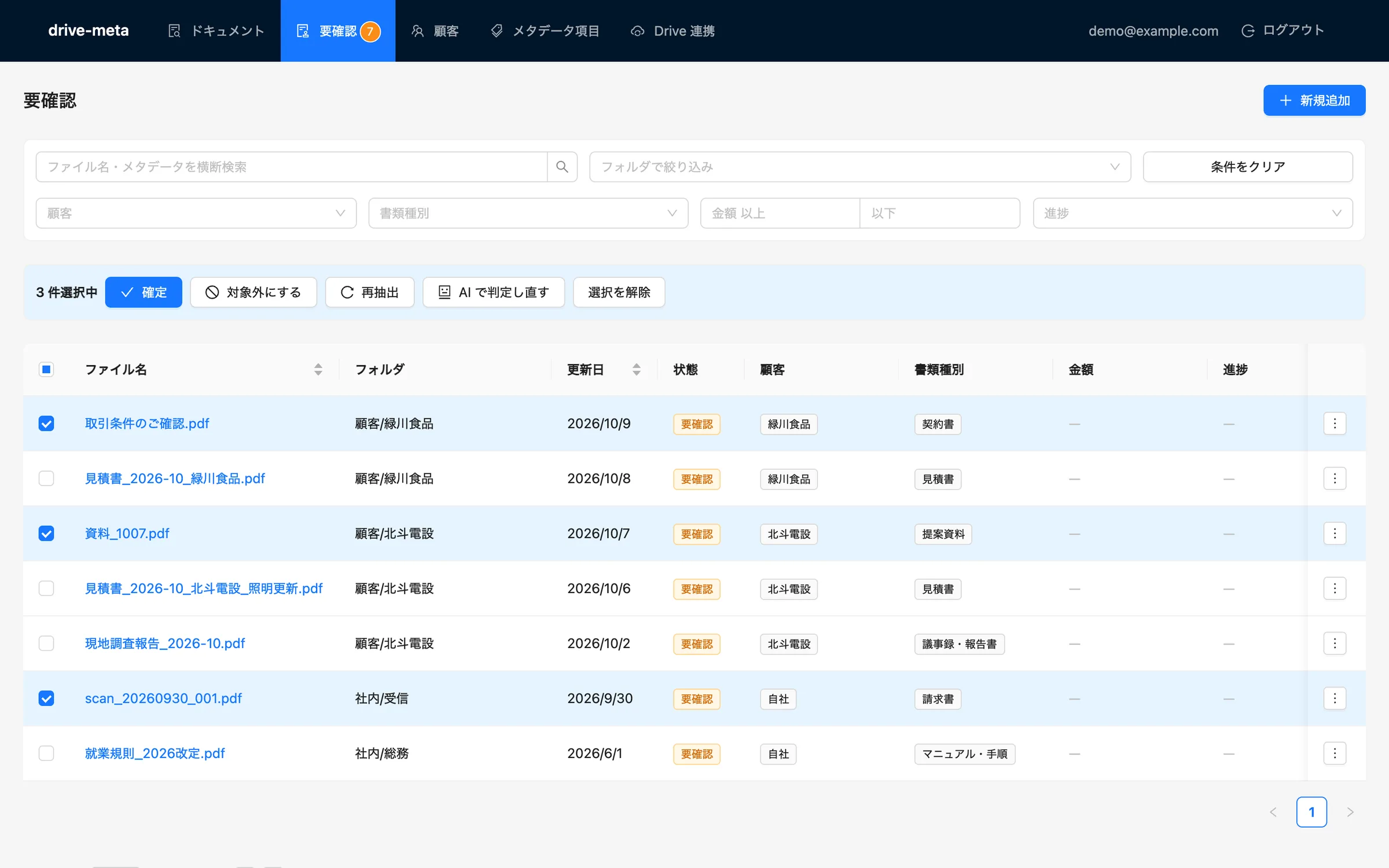Sort by 更新日 column sort arrows
This screenshot has height=868, width=1389.
pyautogui.click(x=637, y=369)
